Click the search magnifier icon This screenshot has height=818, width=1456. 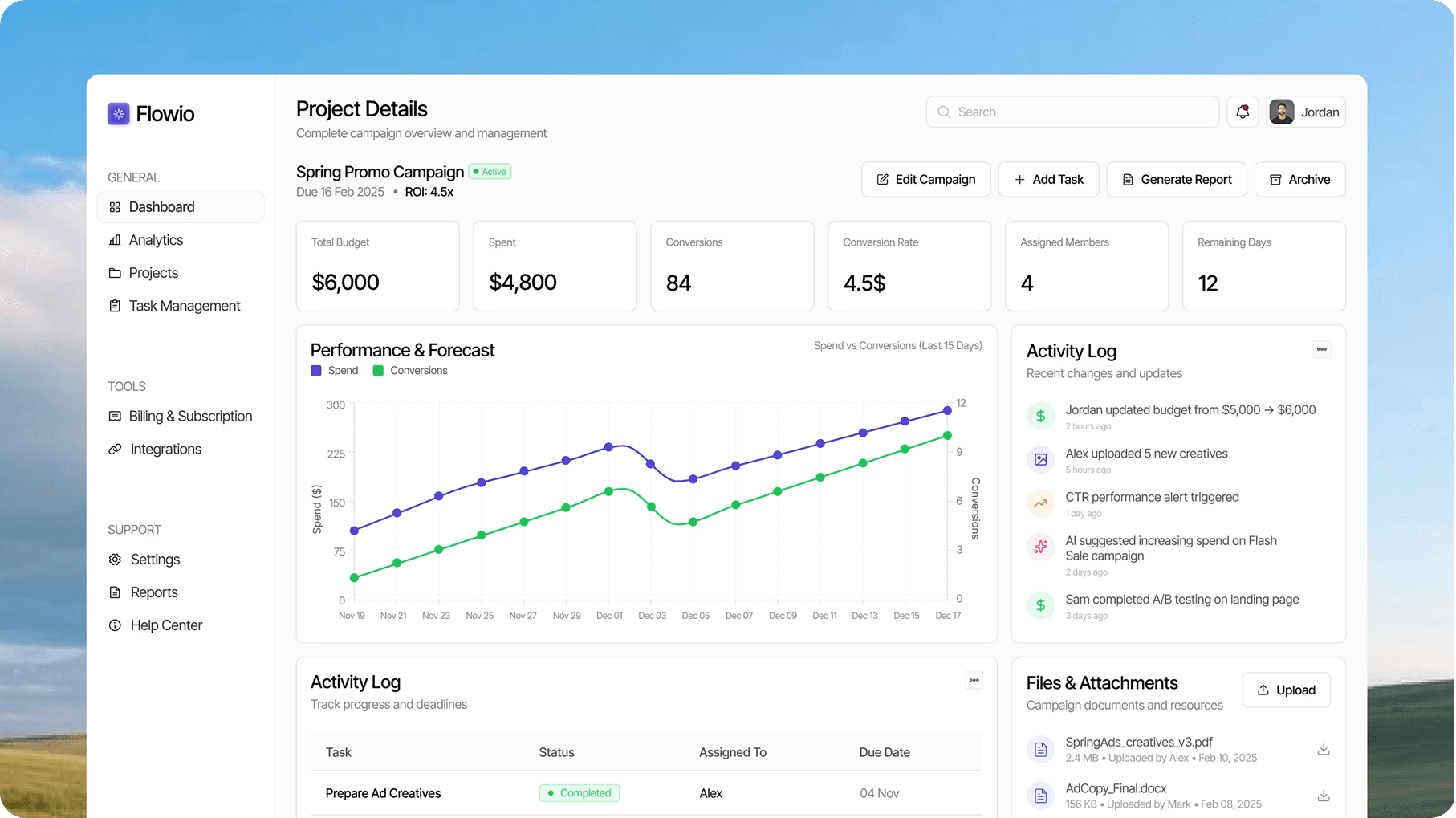[944, 112]
